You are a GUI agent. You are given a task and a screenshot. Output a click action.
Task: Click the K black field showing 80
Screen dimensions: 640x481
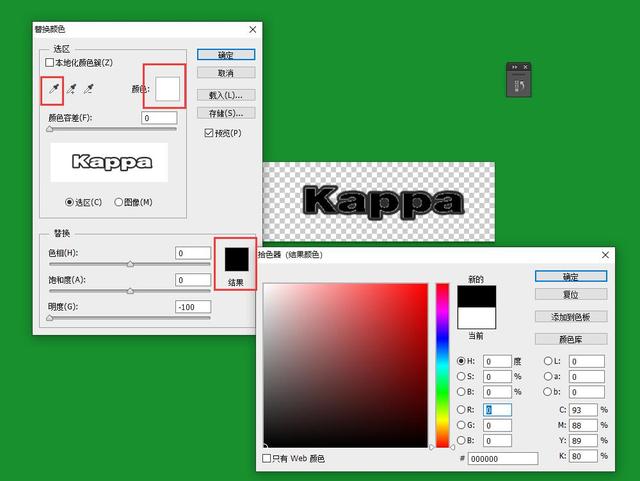click(583, 456)
